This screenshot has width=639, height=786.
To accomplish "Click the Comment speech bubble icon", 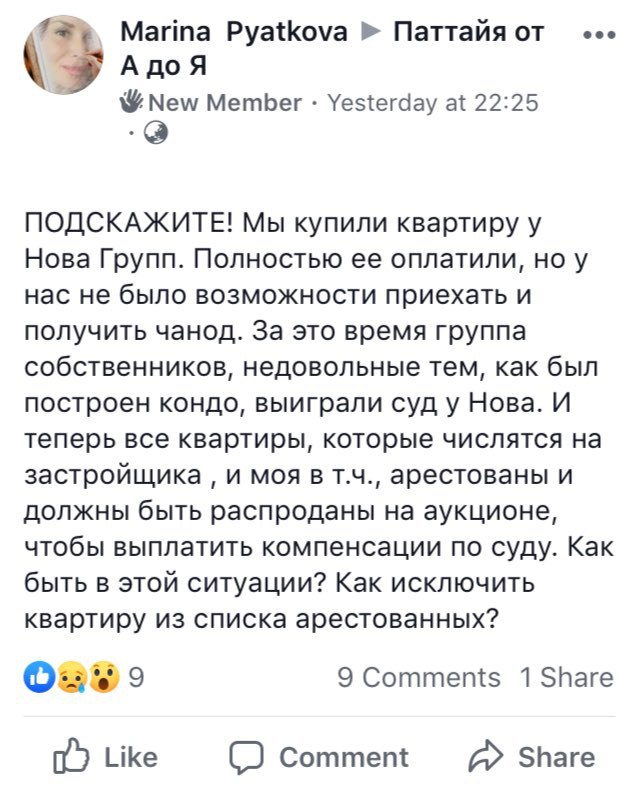I will click(246, 757).
